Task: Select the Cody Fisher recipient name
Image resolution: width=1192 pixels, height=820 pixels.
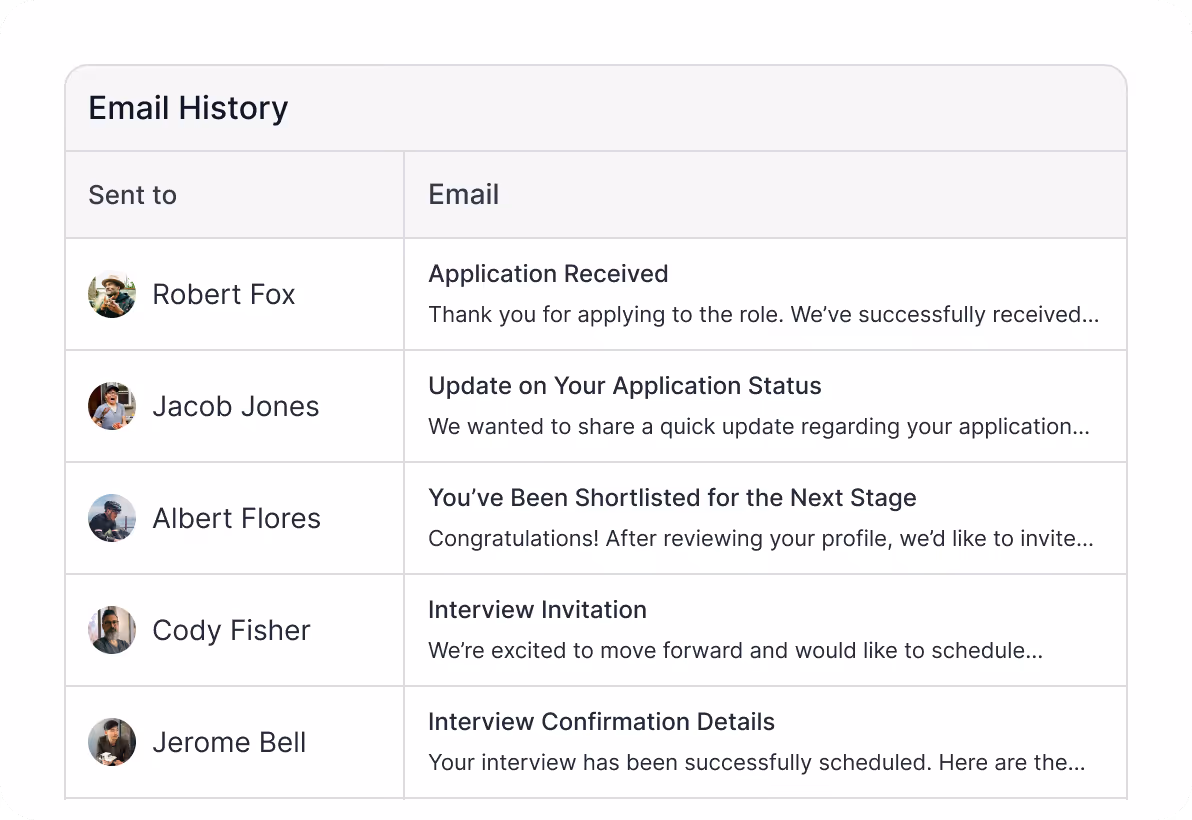Action: (x=231, y=630)
